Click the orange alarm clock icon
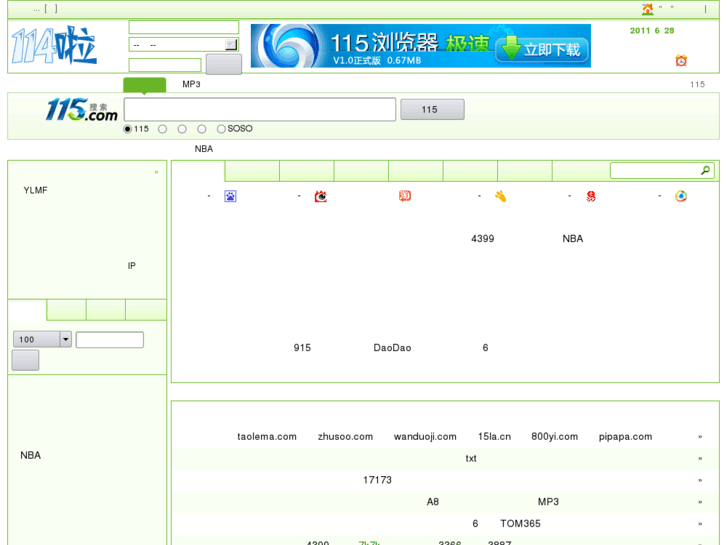Image resolution: width=727 pixels, height=545 pixels. (681, 61)
